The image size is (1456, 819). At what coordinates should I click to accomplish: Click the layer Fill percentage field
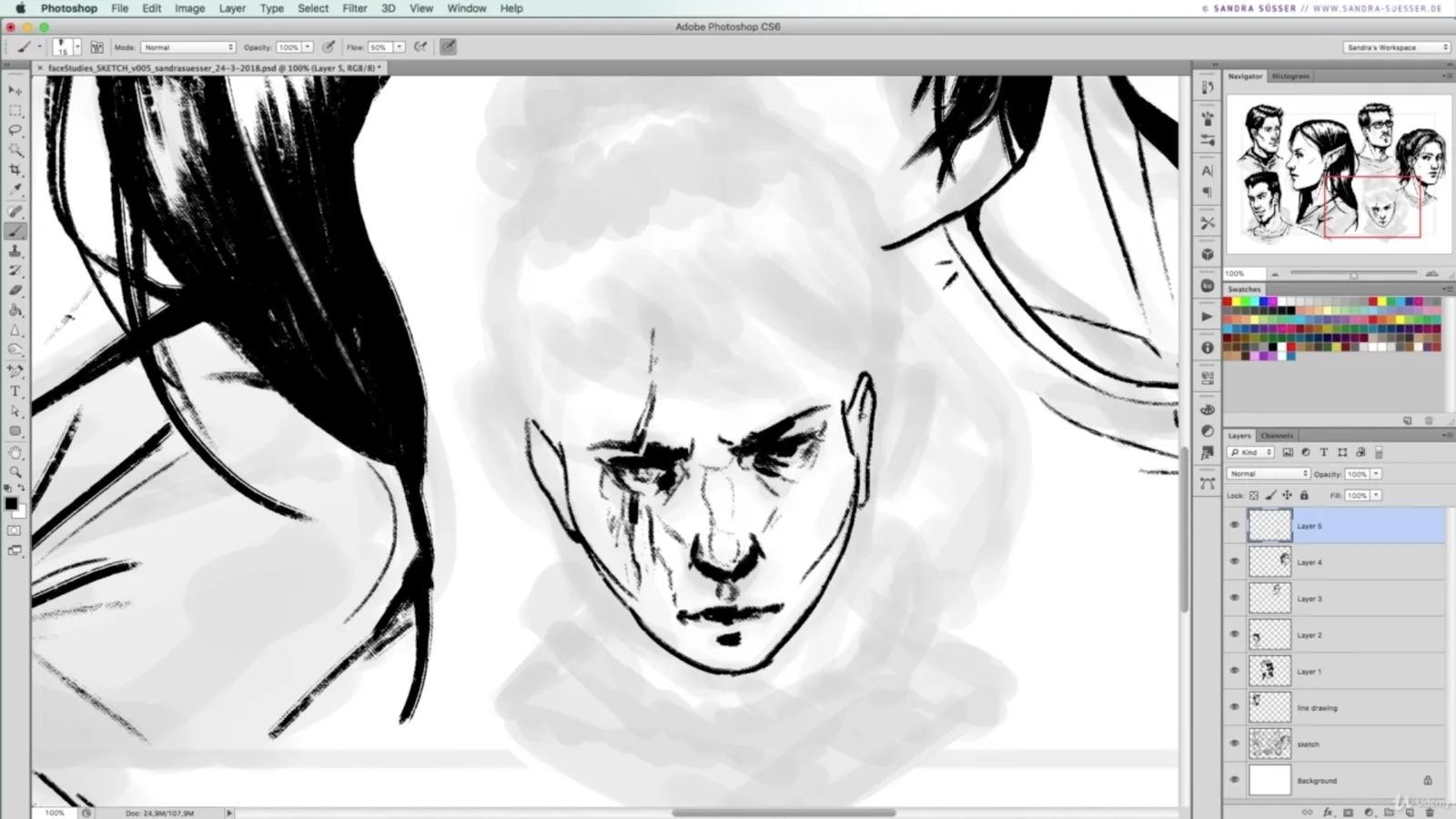pyautogui.click(x=1357, y=496)
